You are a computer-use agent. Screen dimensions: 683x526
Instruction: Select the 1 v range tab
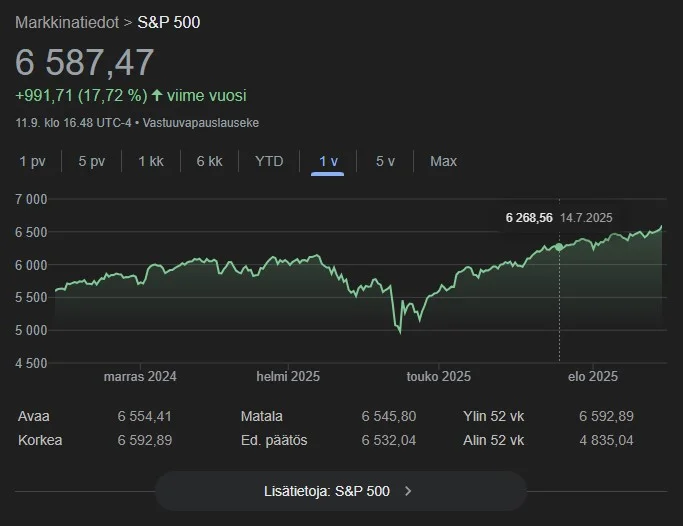[x=327, y=161]
